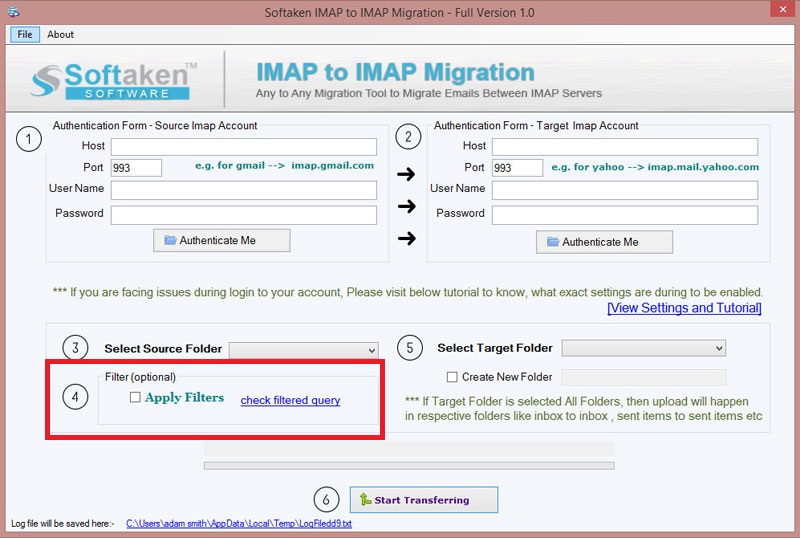Click the Start Transferring button
This screenshot has height=538, width=800.
pyautogui.click(x=423, y=500)
